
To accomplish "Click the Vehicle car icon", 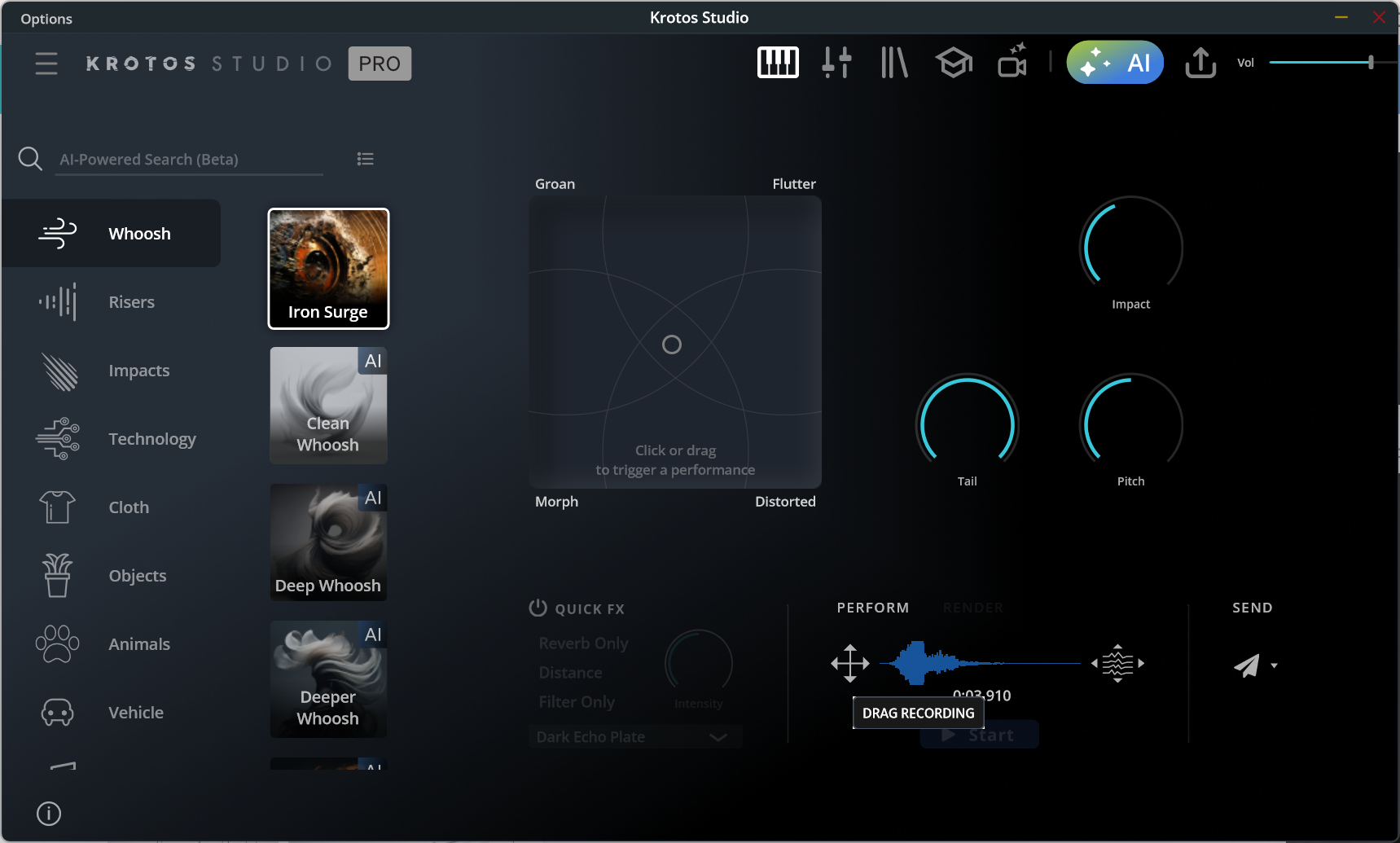I will tap(57, 713).
